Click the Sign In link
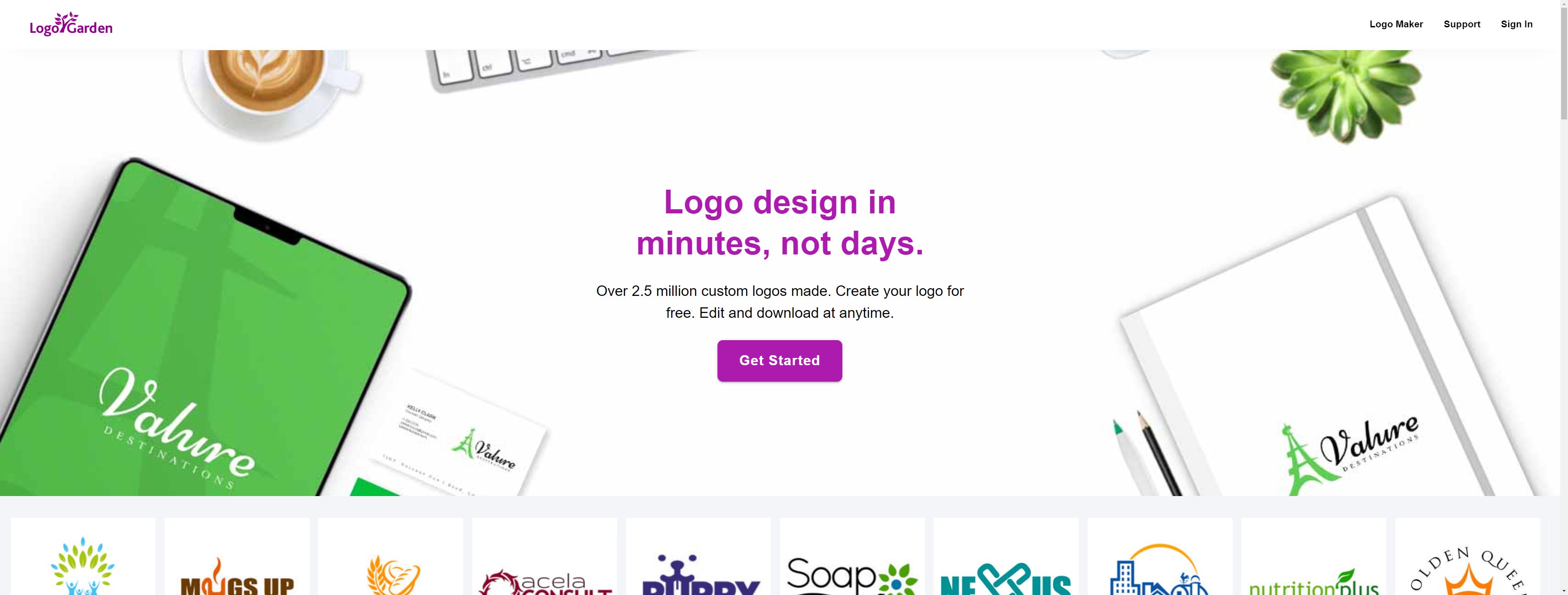1568x595 pixels. click(1516, 24)
